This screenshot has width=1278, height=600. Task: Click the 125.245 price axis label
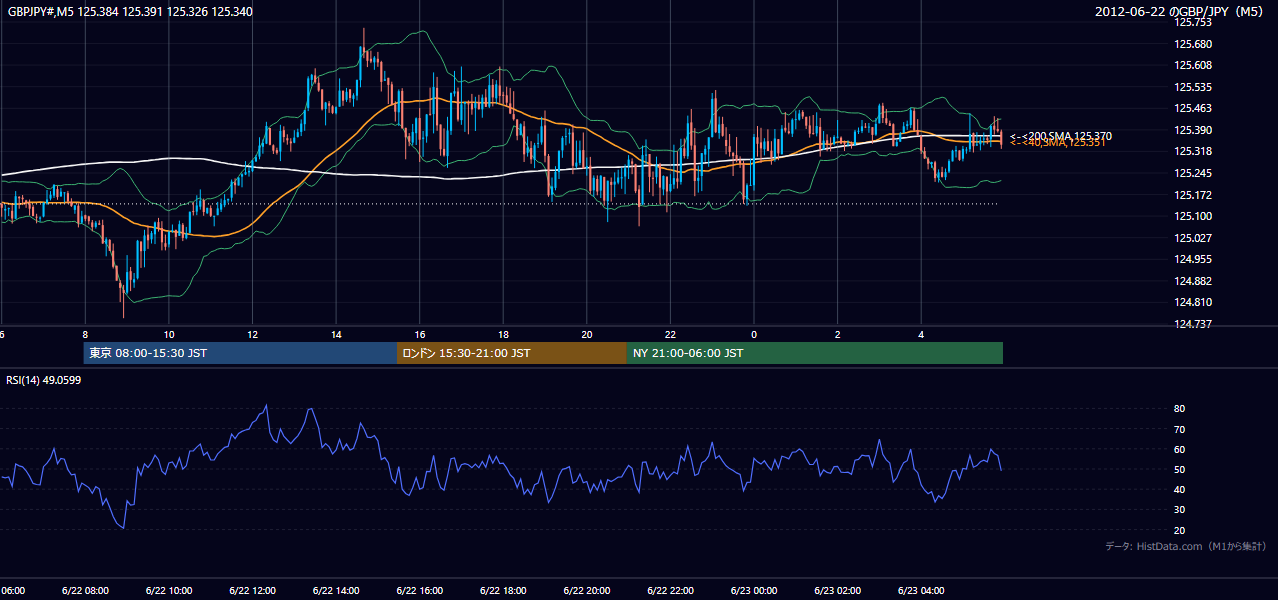[1193, 173]
